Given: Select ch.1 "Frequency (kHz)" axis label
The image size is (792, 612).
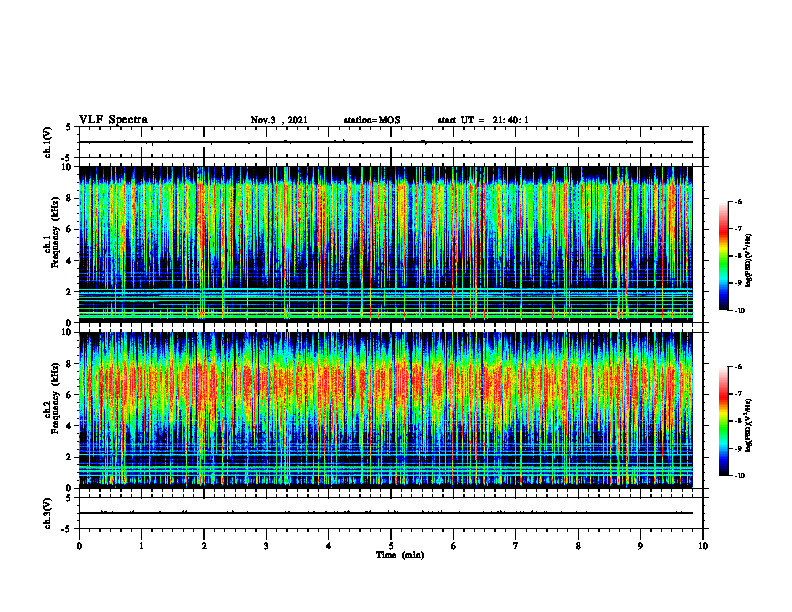Looking at the screenshot, I should pos(55,233).
